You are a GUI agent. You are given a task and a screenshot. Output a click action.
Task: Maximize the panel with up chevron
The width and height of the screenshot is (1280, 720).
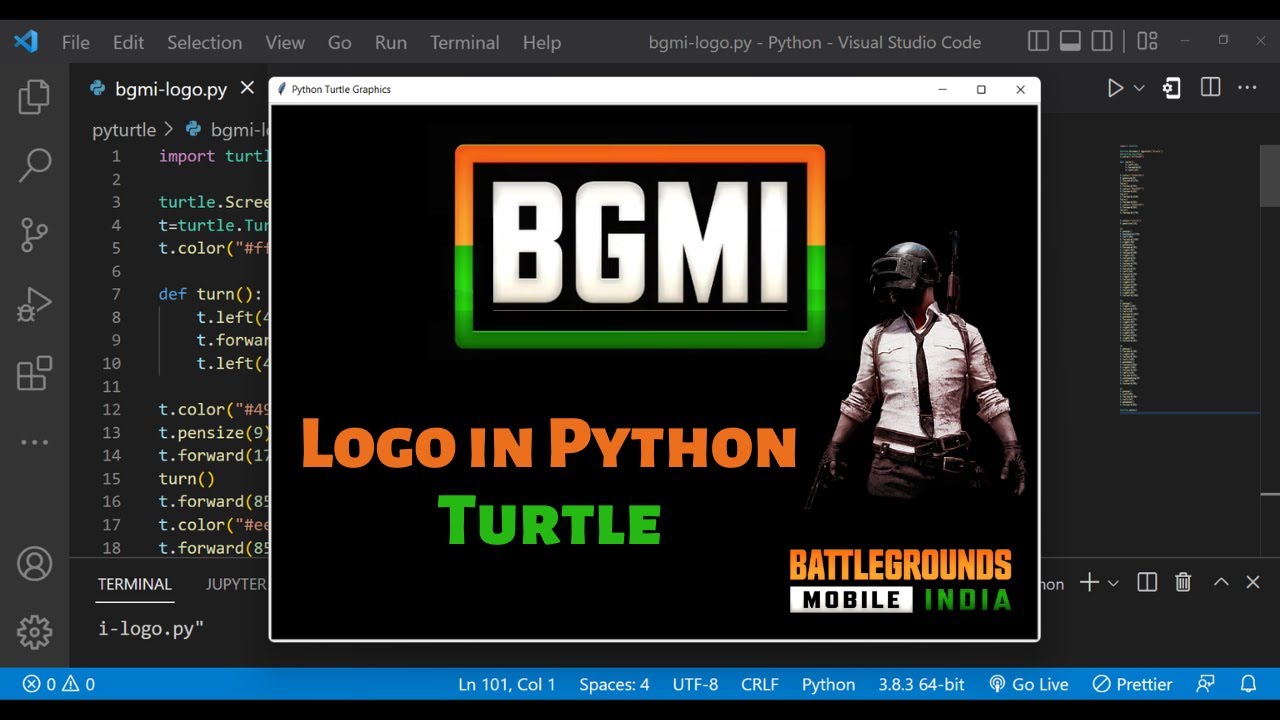[1220, 582]
